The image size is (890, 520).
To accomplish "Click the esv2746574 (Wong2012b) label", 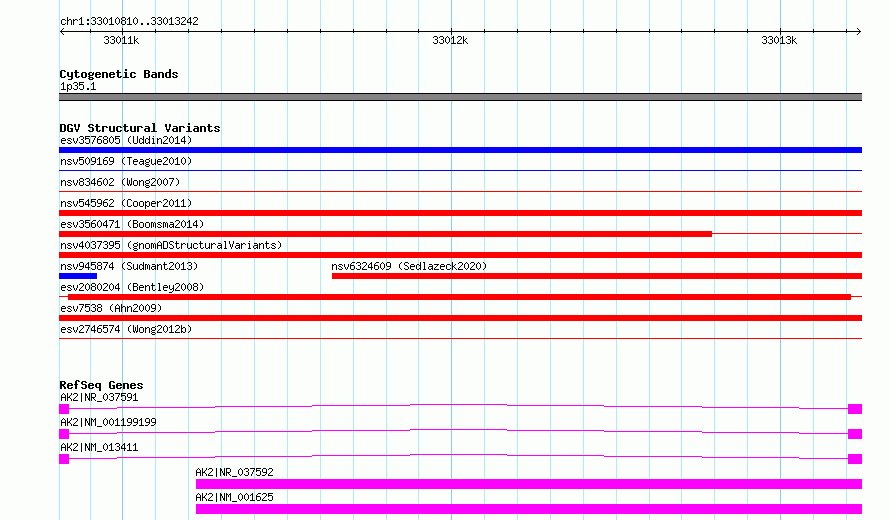I will 126,329.
